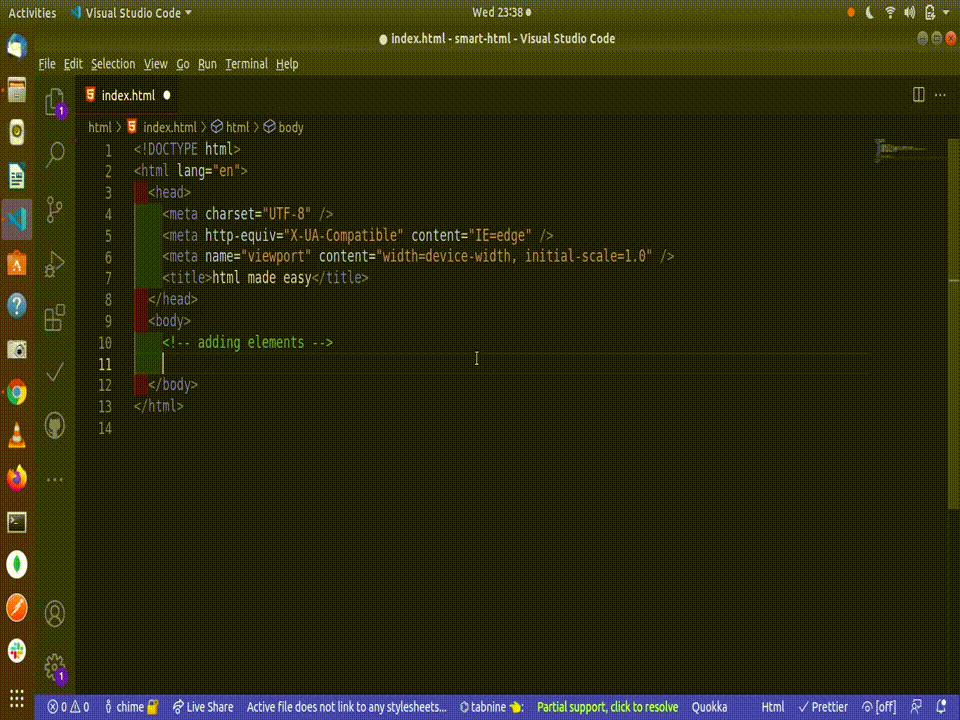
Task: Open the GitHub view in activity bar
Action: tap(54, 426)
